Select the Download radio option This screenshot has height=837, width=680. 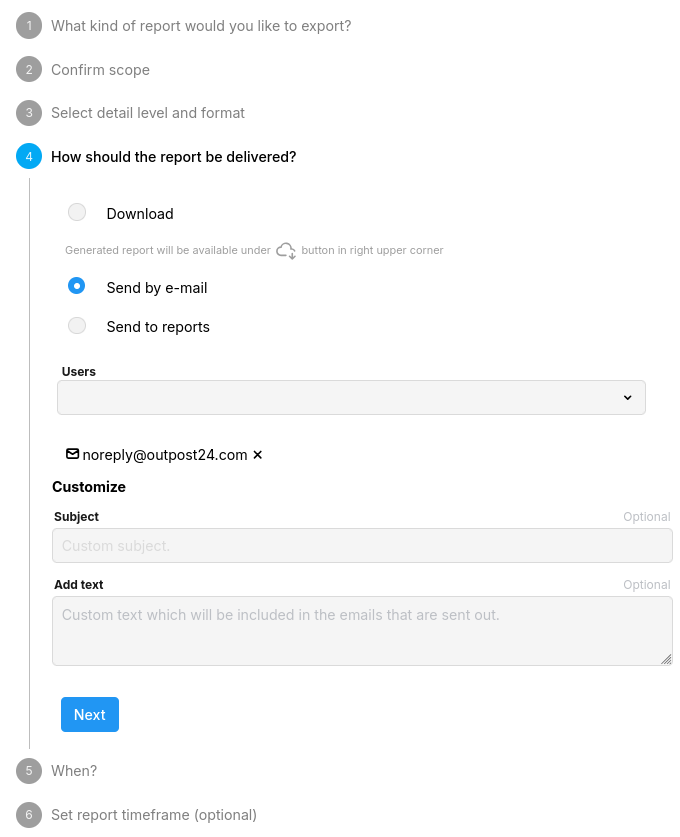point(77,212)
